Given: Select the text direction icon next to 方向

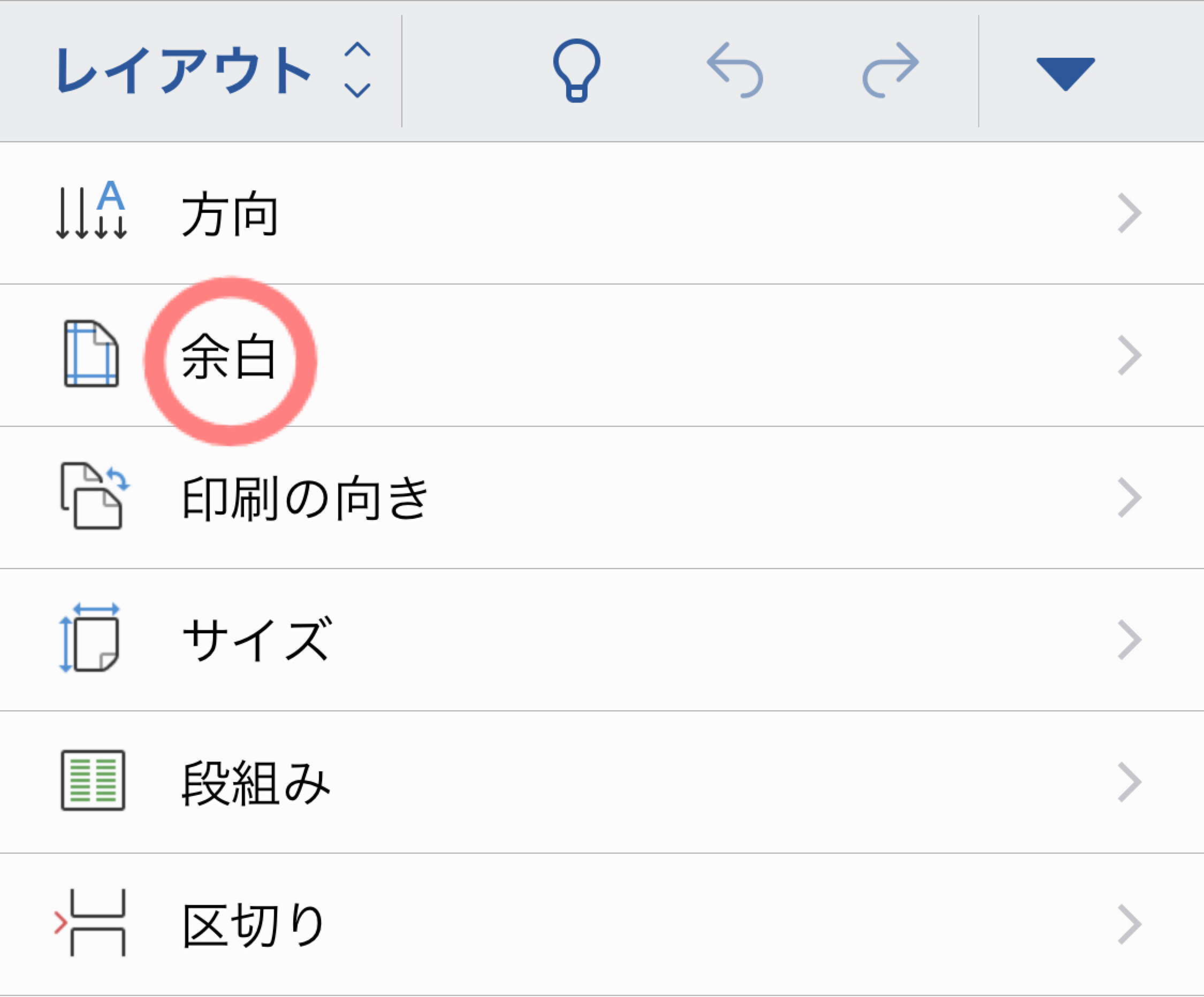Looking at the screenshot, I should click(x=91, y=210).
